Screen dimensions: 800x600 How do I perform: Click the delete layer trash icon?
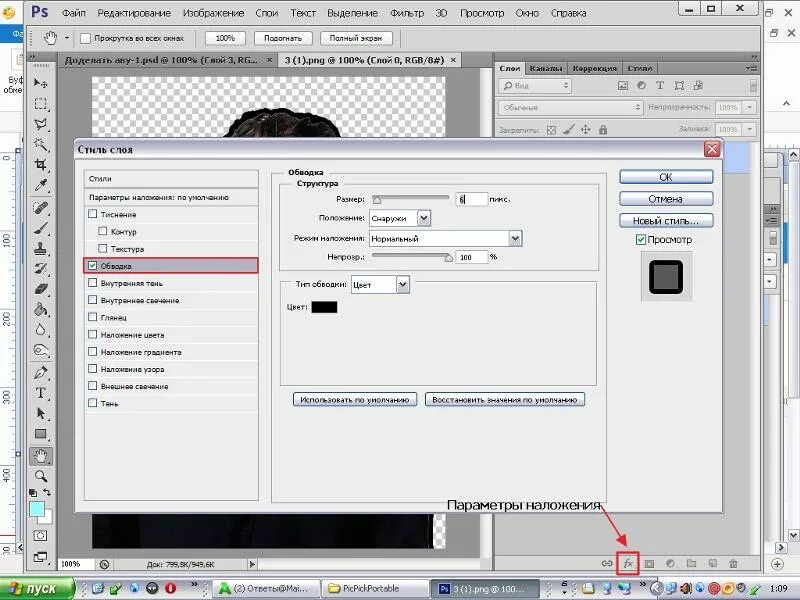coord(733,564)
